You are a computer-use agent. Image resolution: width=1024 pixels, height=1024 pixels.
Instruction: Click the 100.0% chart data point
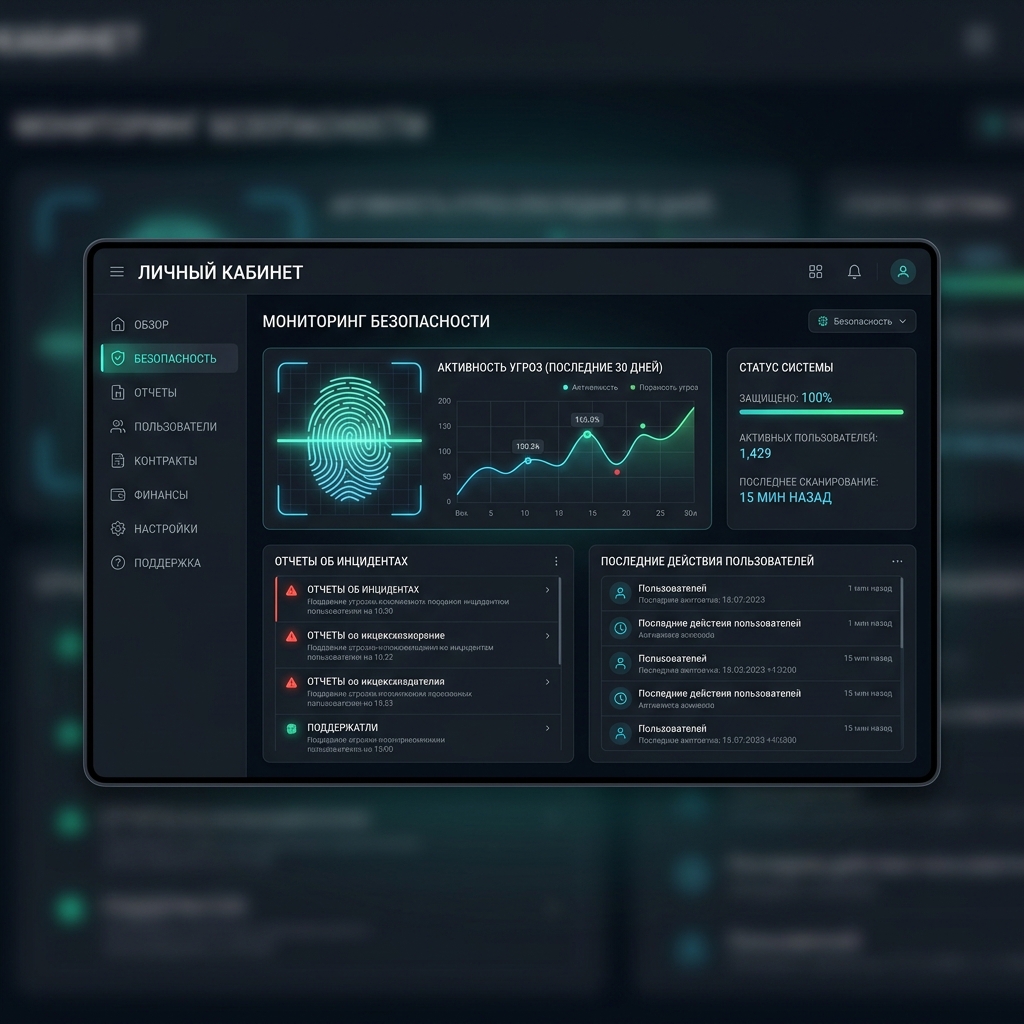tap(587, 434)
